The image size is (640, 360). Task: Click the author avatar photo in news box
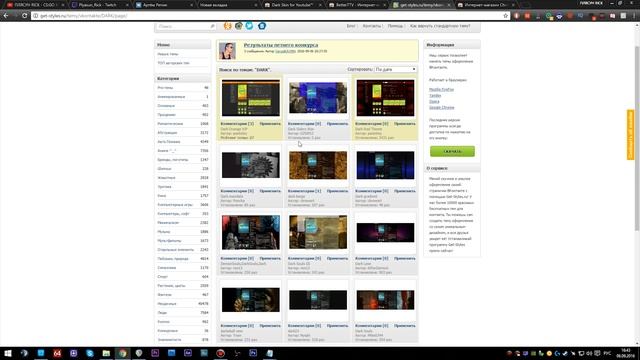227,51
